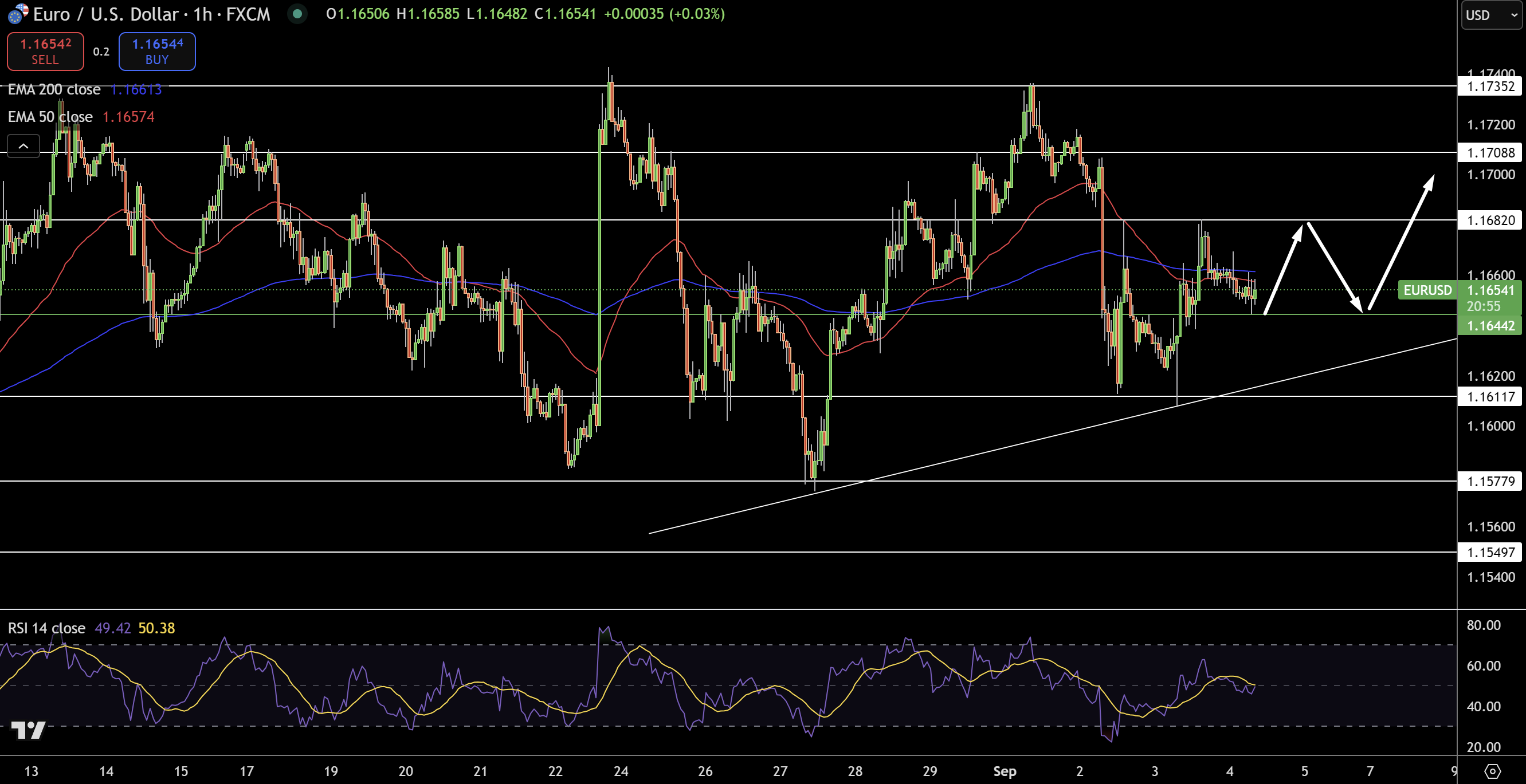Click the EMA 200 value 1.16613
This screenshot has height=784, width=1526.
(x=136, y=89)
